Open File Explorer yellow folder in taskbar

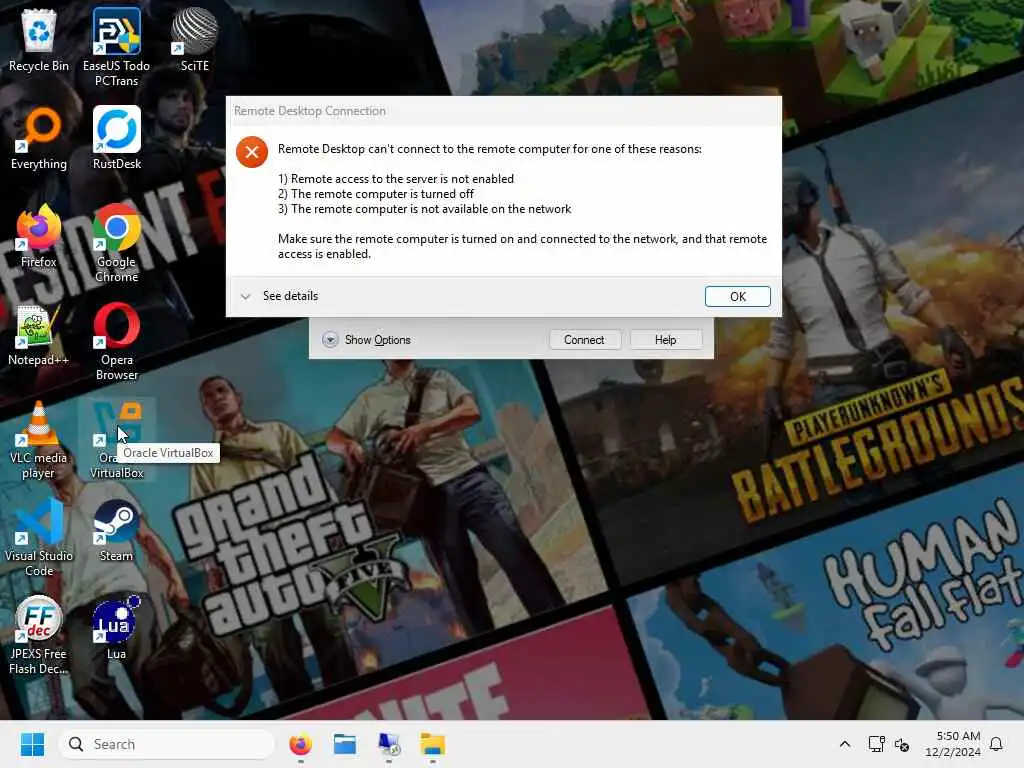[x=432, y=744]
